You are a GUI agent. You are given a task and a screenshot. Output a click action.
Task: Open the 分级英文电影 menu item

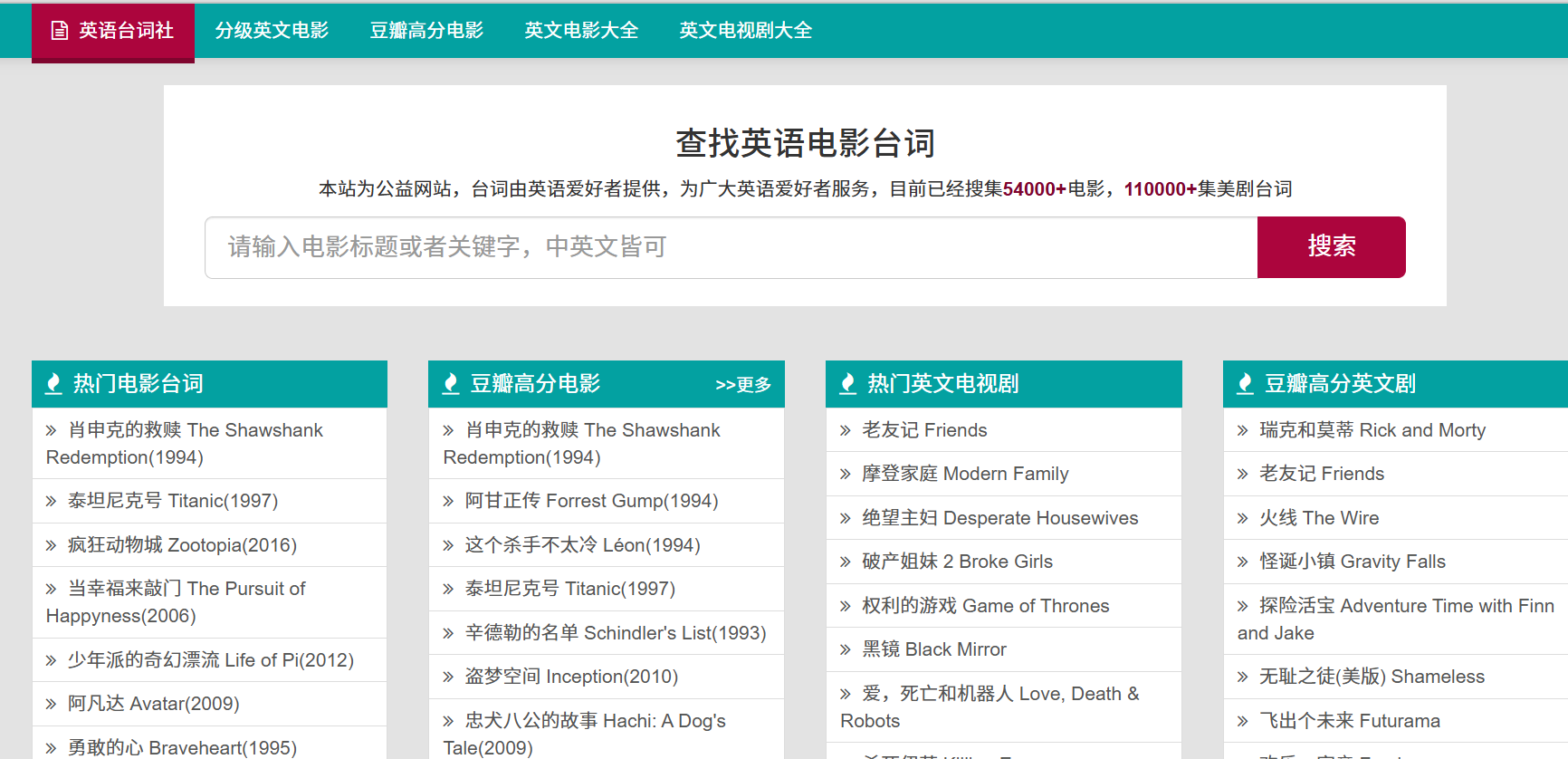[272, 31]
